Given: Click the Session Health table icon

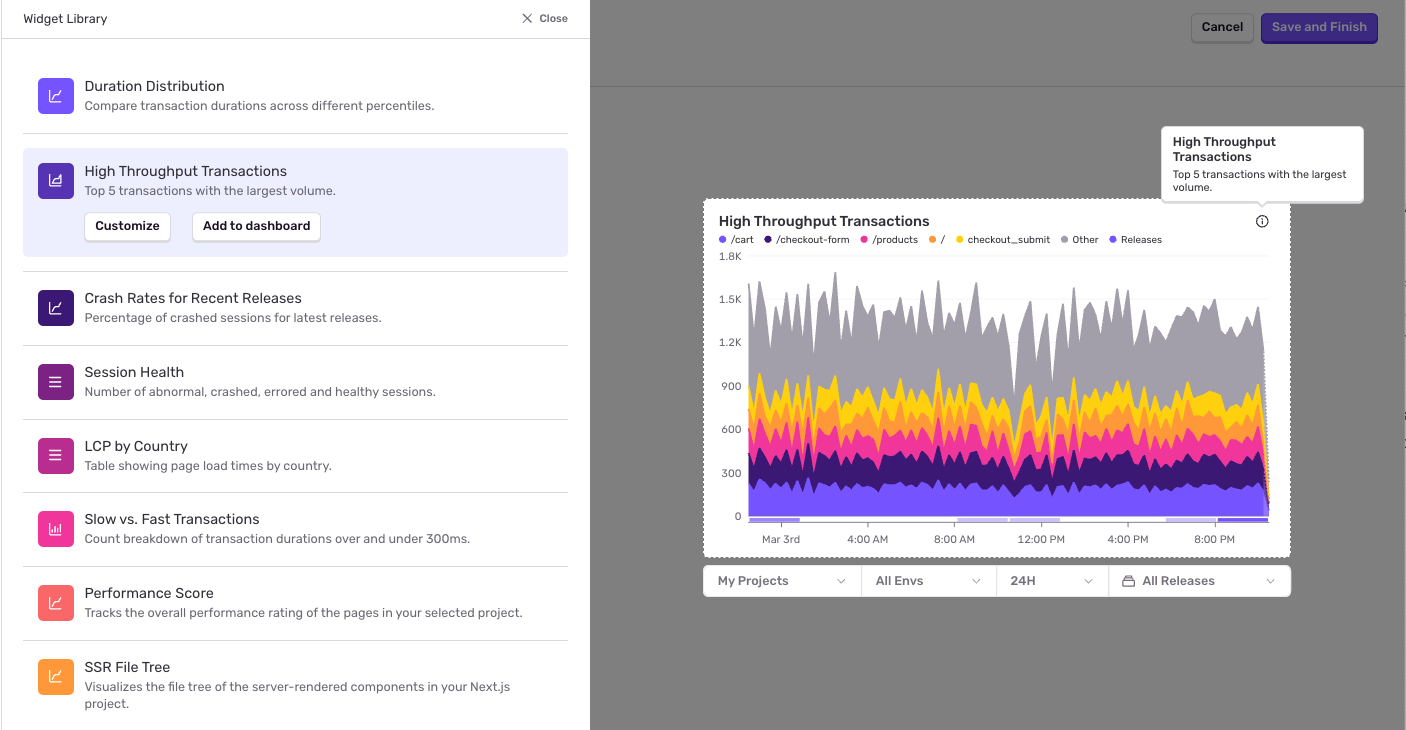Looking at the screenshot, I should (55, 382).
